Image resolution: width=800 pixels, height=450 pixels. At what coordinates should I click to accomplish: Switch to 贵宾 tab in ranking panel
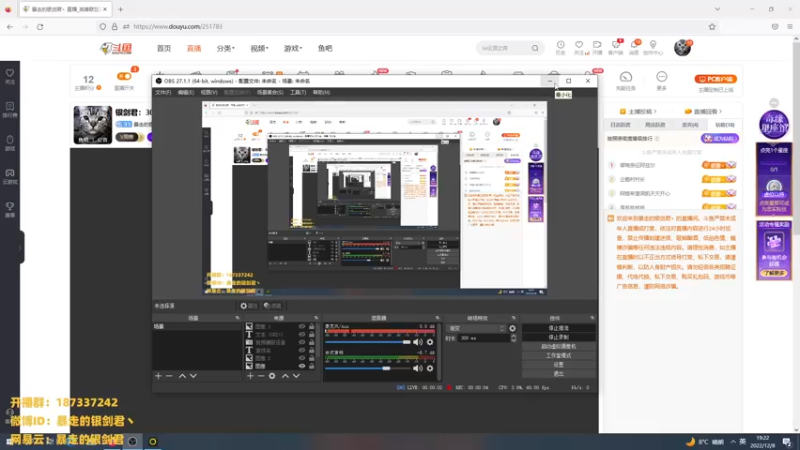(690, 125)
